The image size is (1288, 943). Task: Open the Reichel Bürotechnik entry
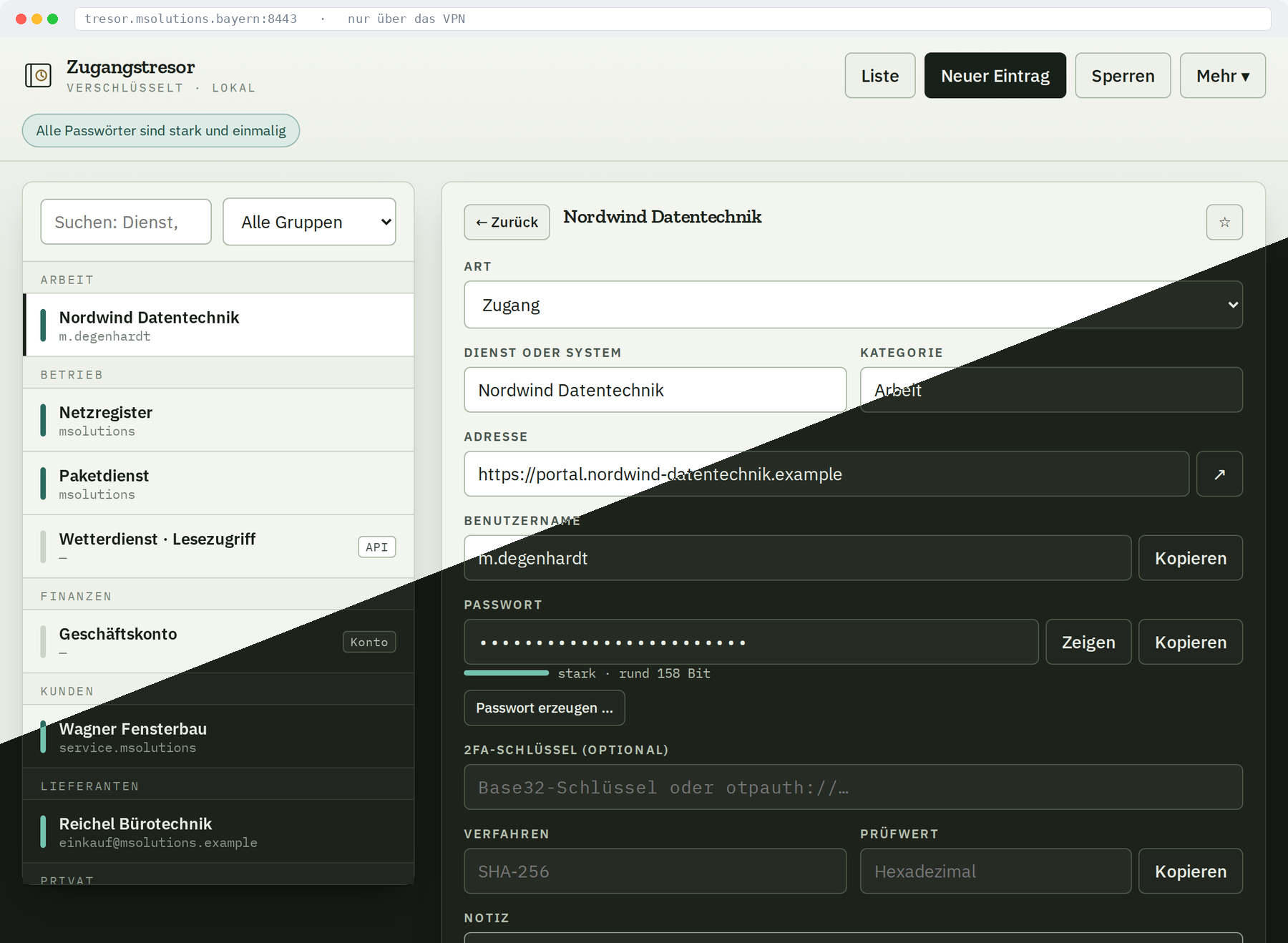click(x=218, y=831)
